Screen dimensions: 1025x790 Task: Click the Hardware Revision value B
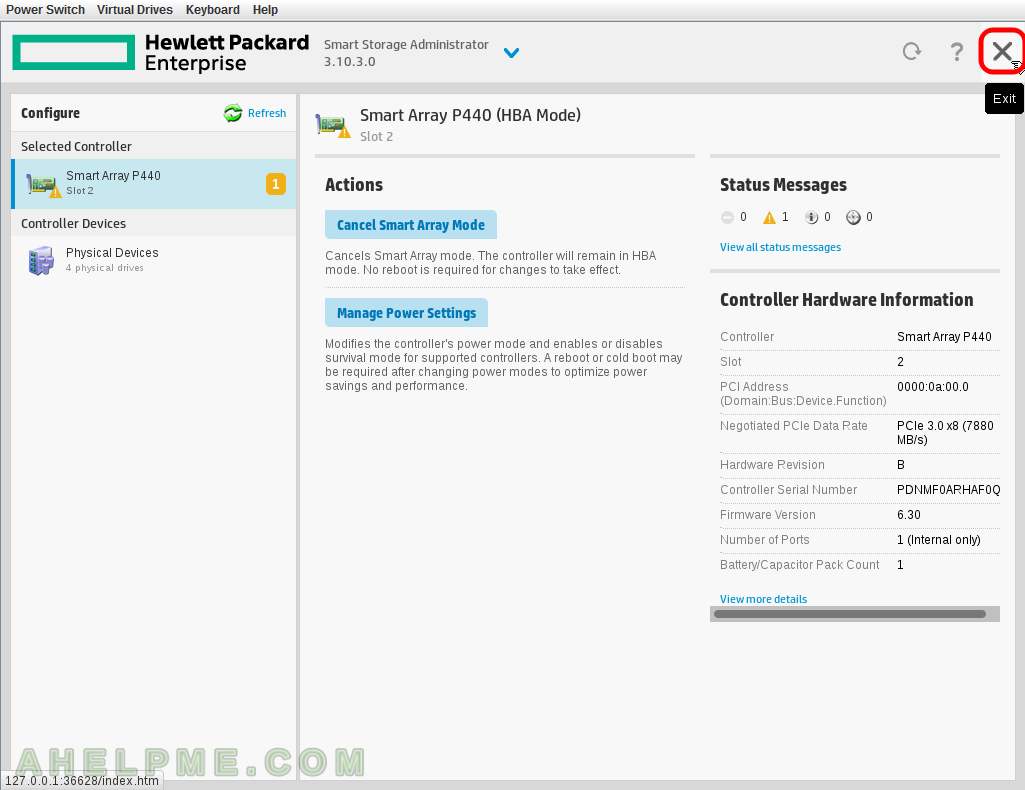click(901, 465)
